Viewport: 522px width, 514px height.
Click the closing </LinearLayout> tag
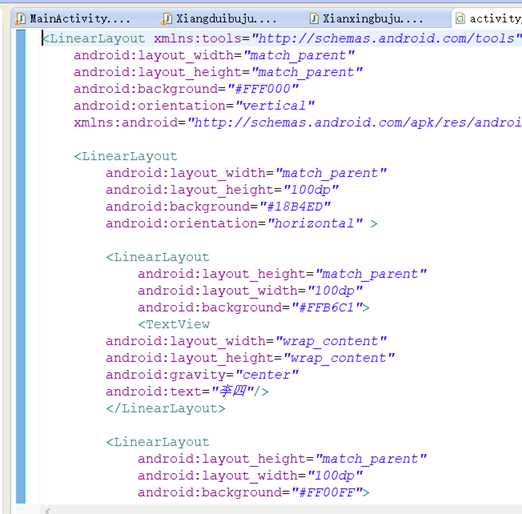click(x=166, y=408)
